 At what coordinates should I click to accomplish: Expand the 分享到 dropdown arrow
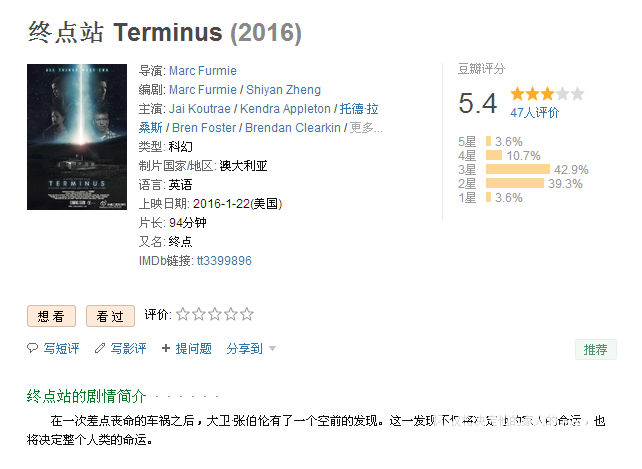click(x=272, y=349)
